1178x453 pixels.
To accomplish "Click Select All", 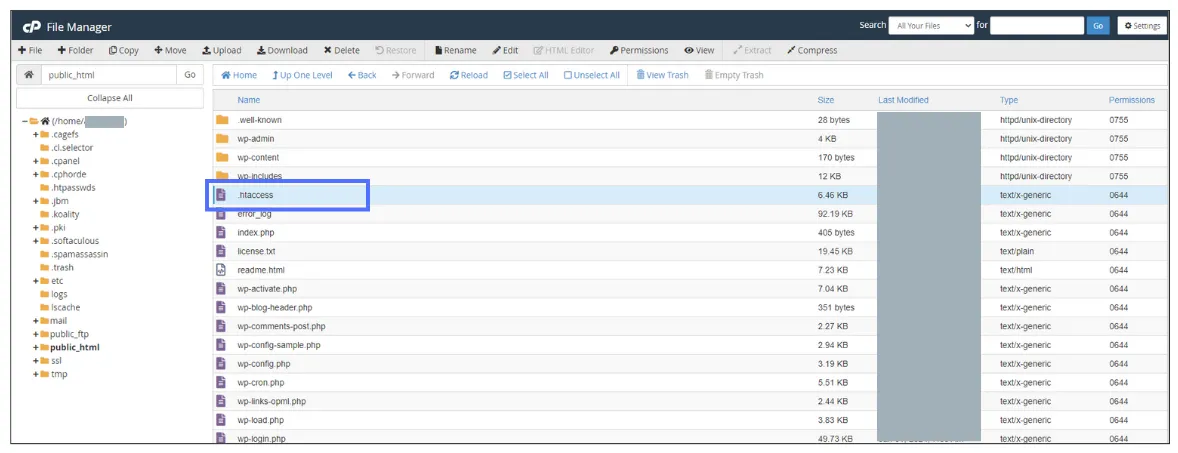I will click(526, 75).
